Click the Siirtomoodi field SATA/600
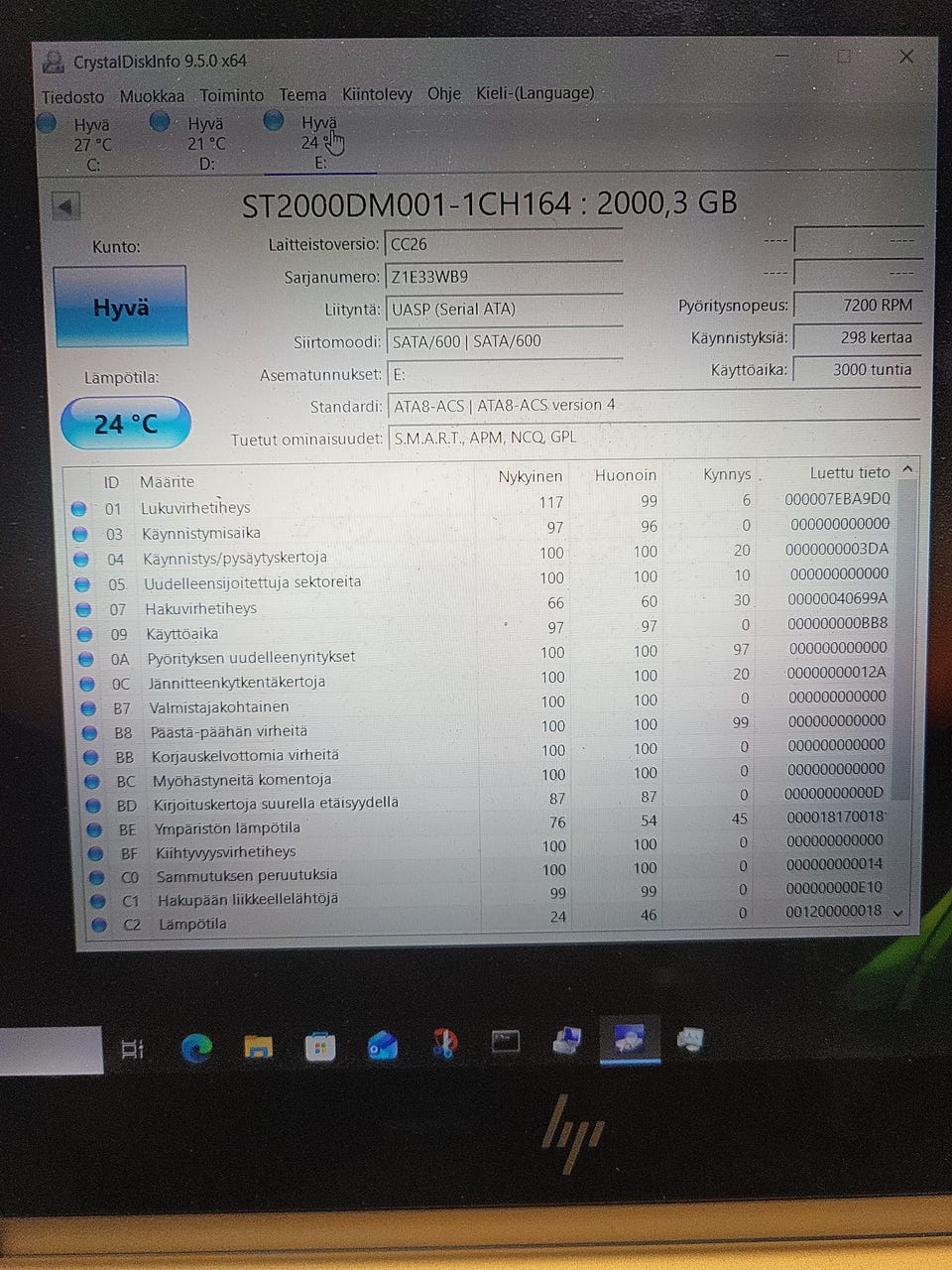Viewport: 952px width, 1270px height. (x=504, y=341)
